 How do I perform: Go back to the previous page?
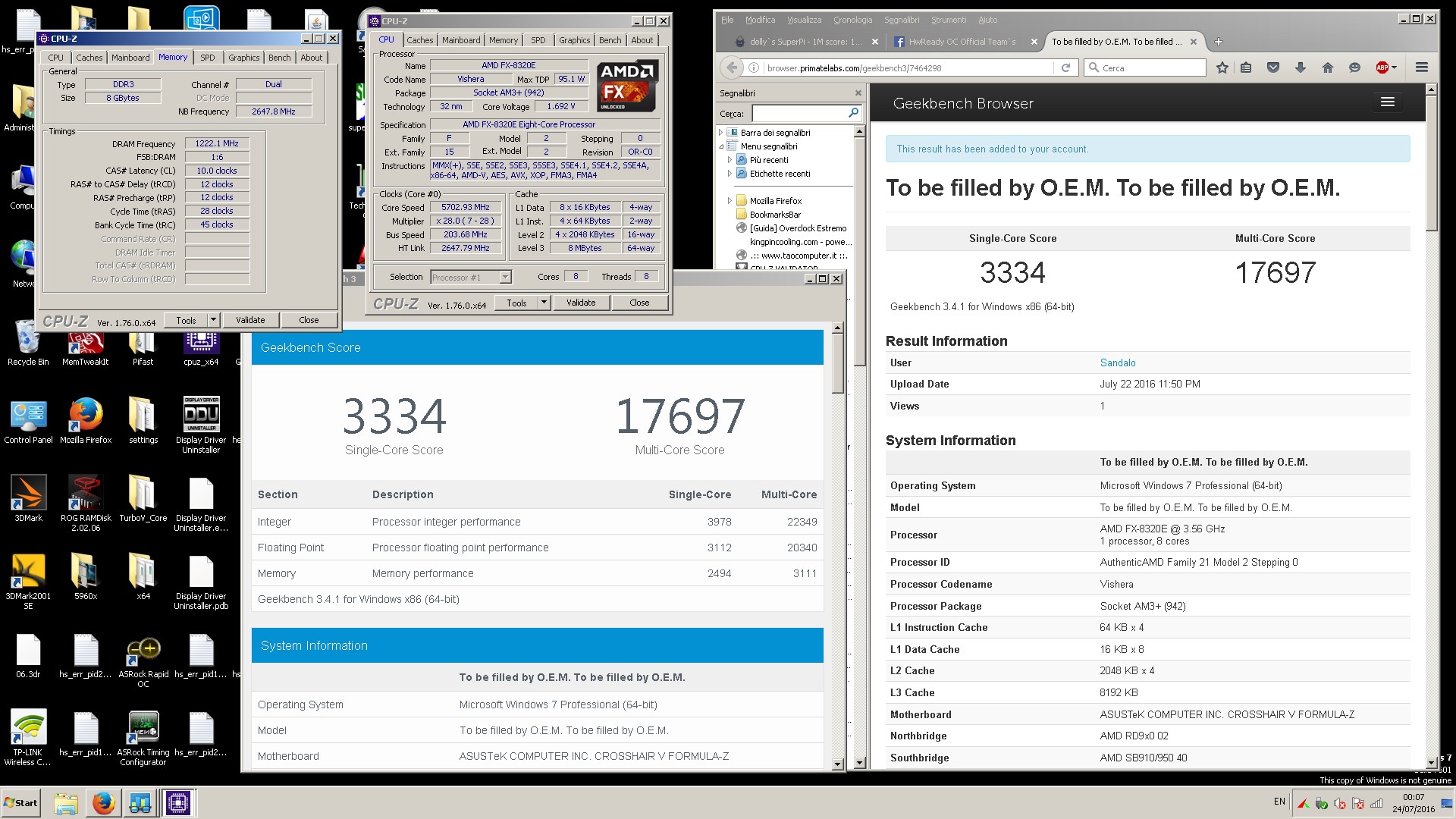pyautogui.click(x=732, y=67)
